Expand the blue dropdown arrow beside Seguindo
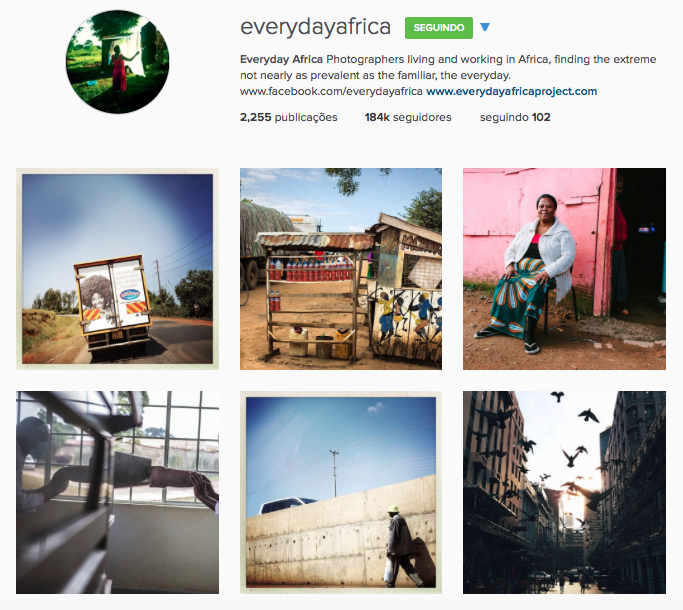Screen dimensions: 683x610 click(x=485, y=27)
